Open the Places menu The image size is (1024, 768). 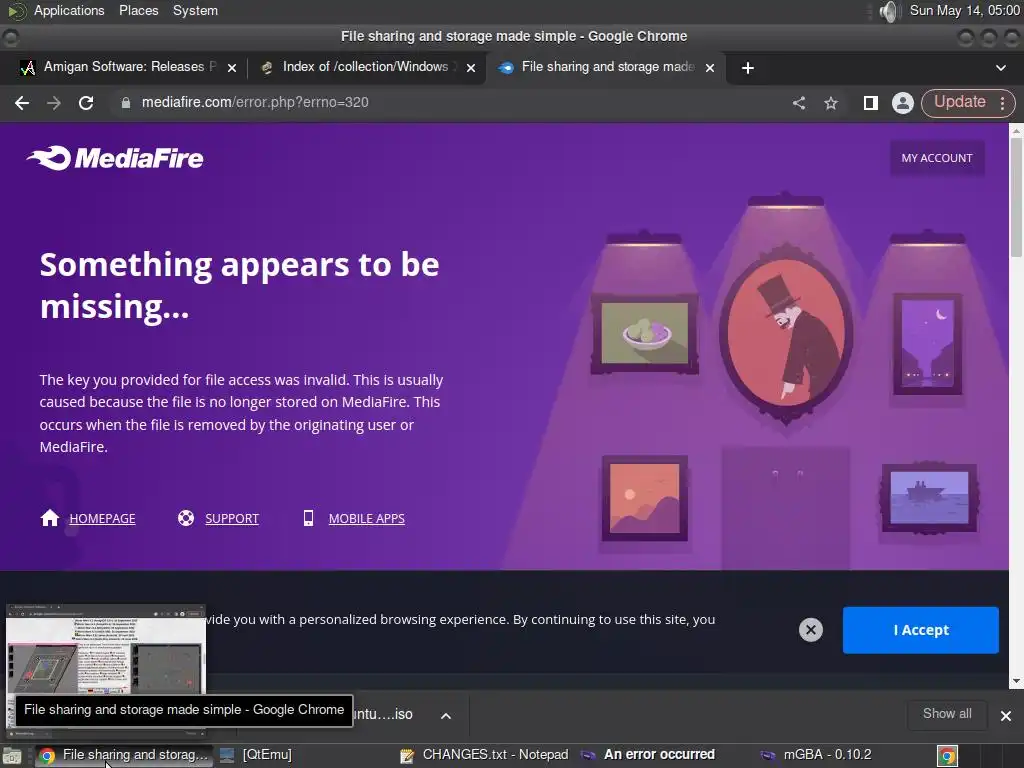point(138,10)
